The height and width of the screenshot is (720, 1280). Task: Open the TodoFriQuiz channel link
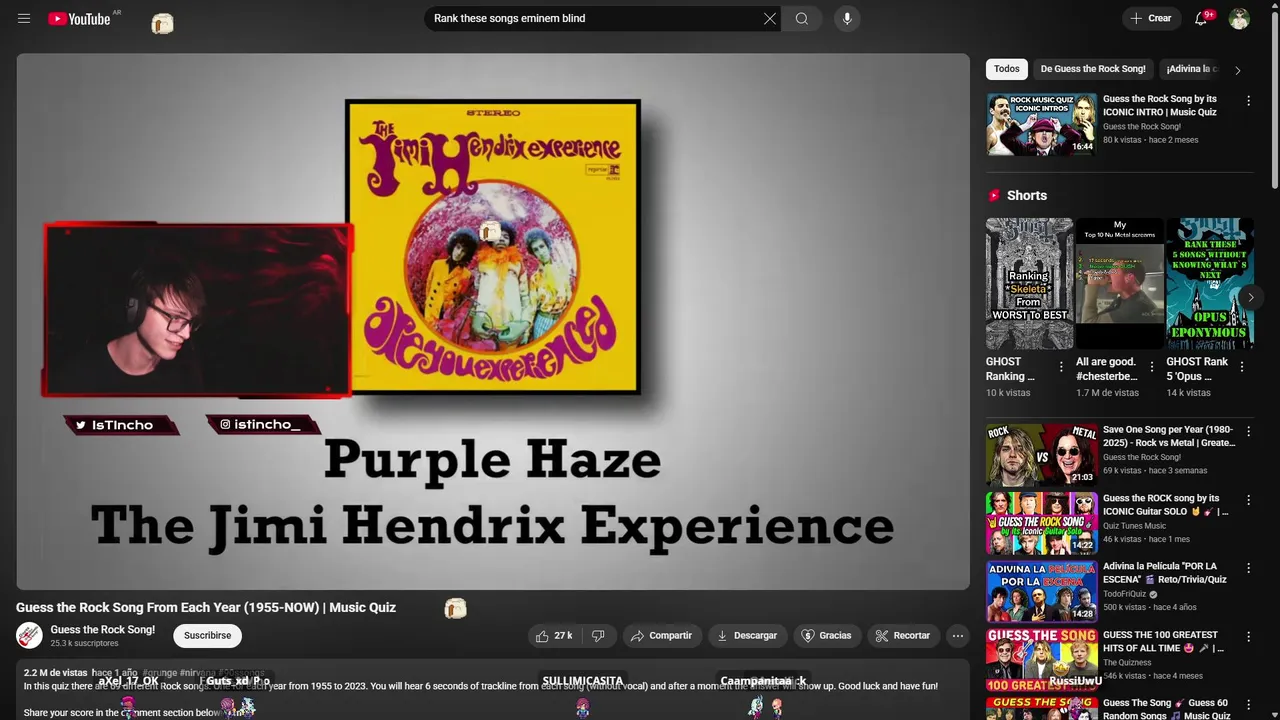[x=1125, y=594]
